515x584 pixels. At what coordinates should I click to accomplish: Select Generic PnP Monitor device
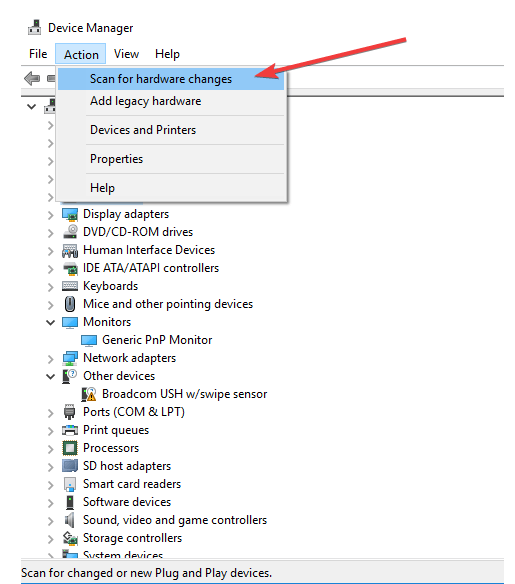pos(157,340)
